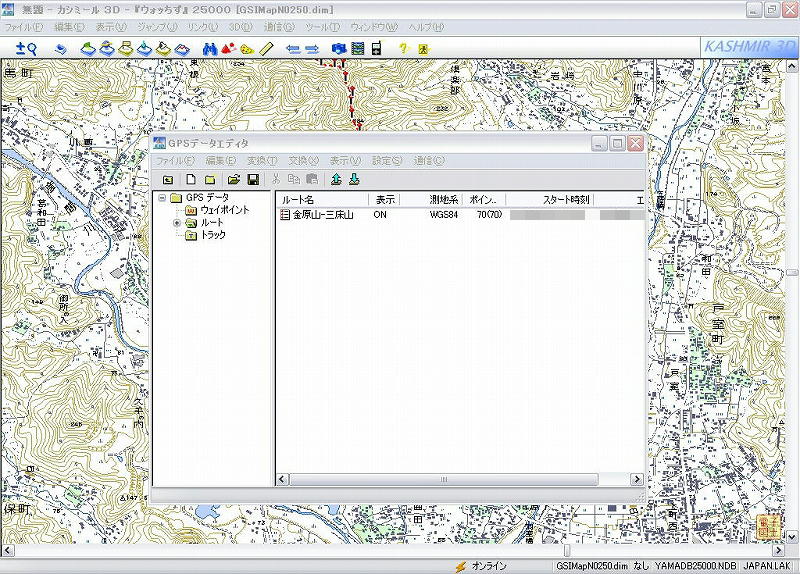The height and width of the screenshot is (574, 800).
Task: Sort by the ルート名 column header
Action: (x=322, y=199)
